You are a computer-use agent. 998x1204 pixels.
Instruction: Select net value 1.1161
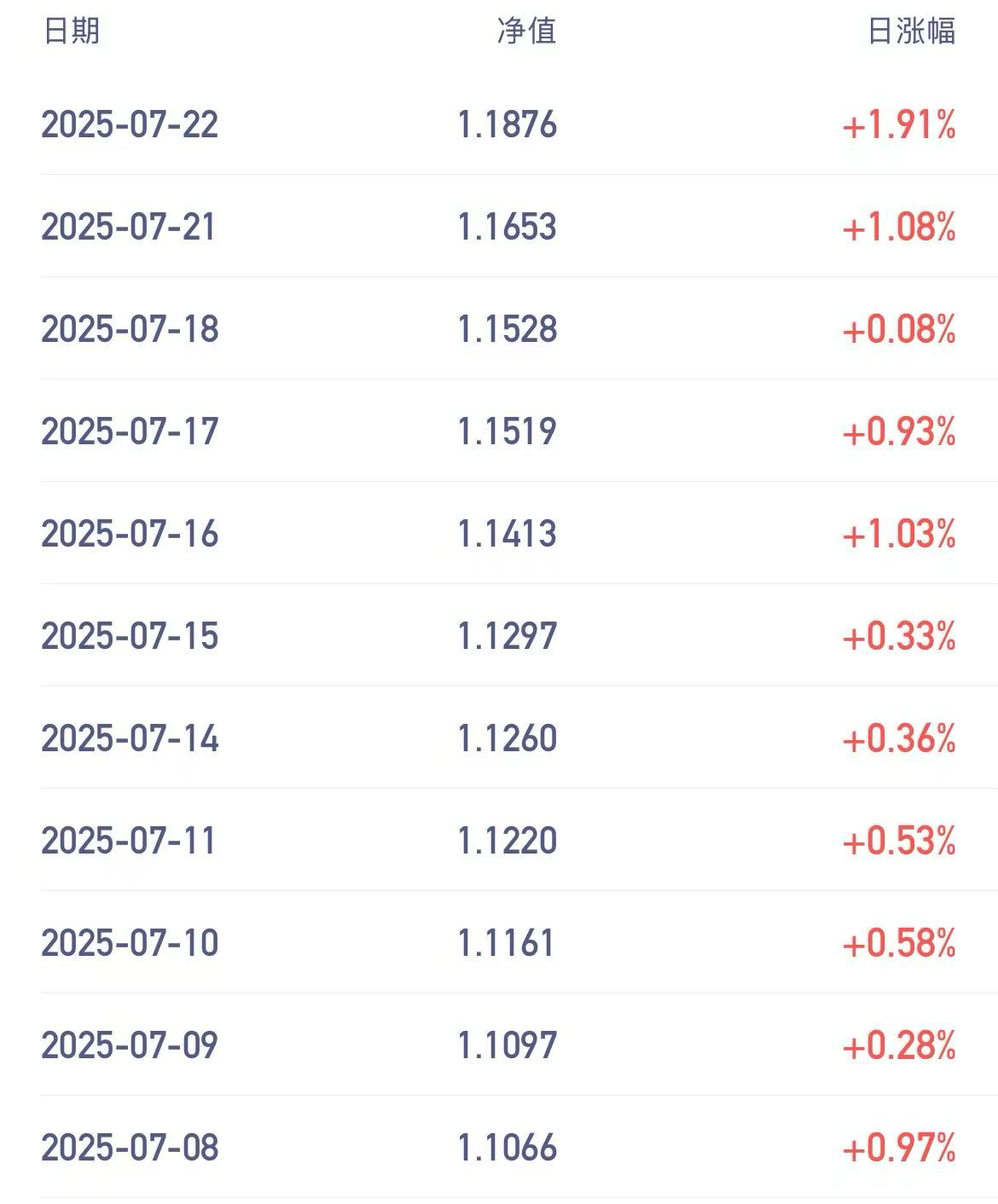[506, 943]
